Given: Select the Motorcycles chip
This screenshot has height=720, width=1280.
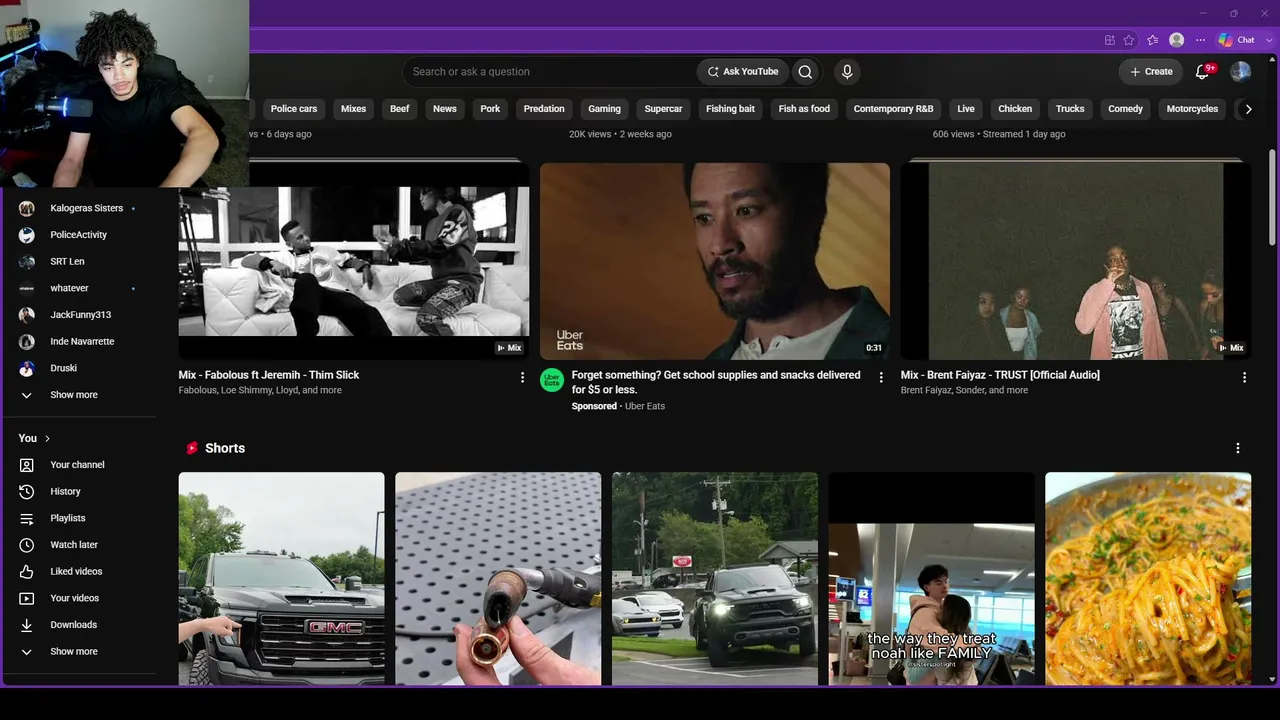Looking at the screenshot, I should coord(1192,109).
